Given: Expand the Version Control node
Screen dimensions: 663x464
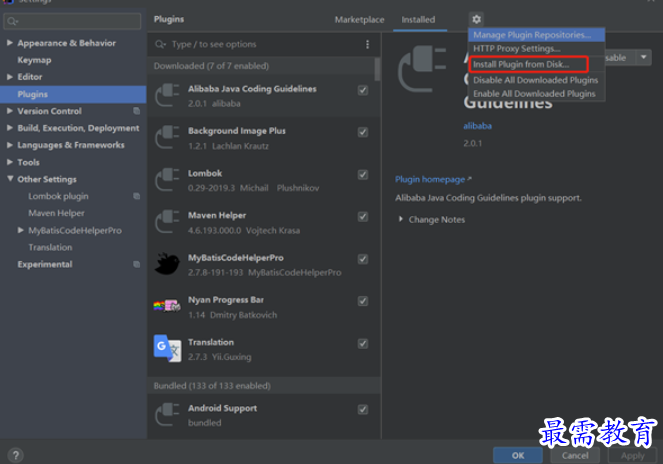Looking at the screenshot, I should click(10, 111).
